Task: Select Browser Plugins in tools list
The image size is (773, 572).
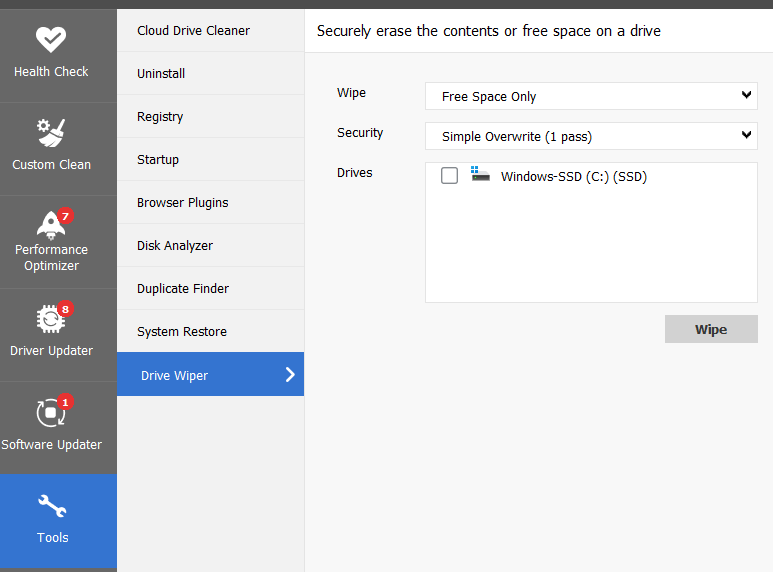Action: [183, 203]
